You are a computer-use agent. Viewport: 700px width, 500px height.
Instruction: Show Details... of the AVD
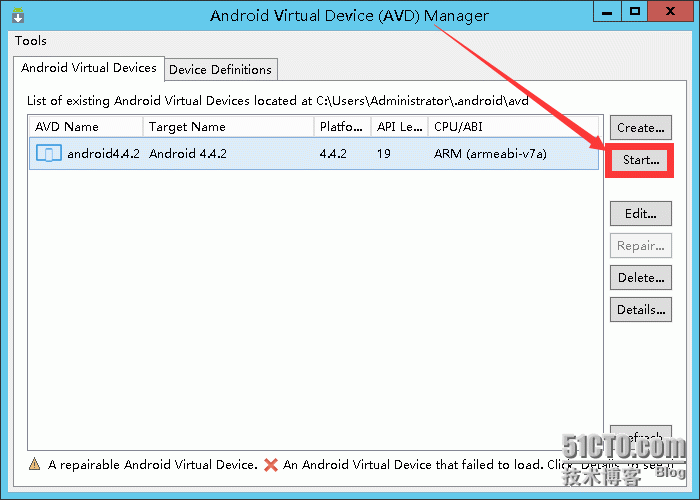[641, 309]
